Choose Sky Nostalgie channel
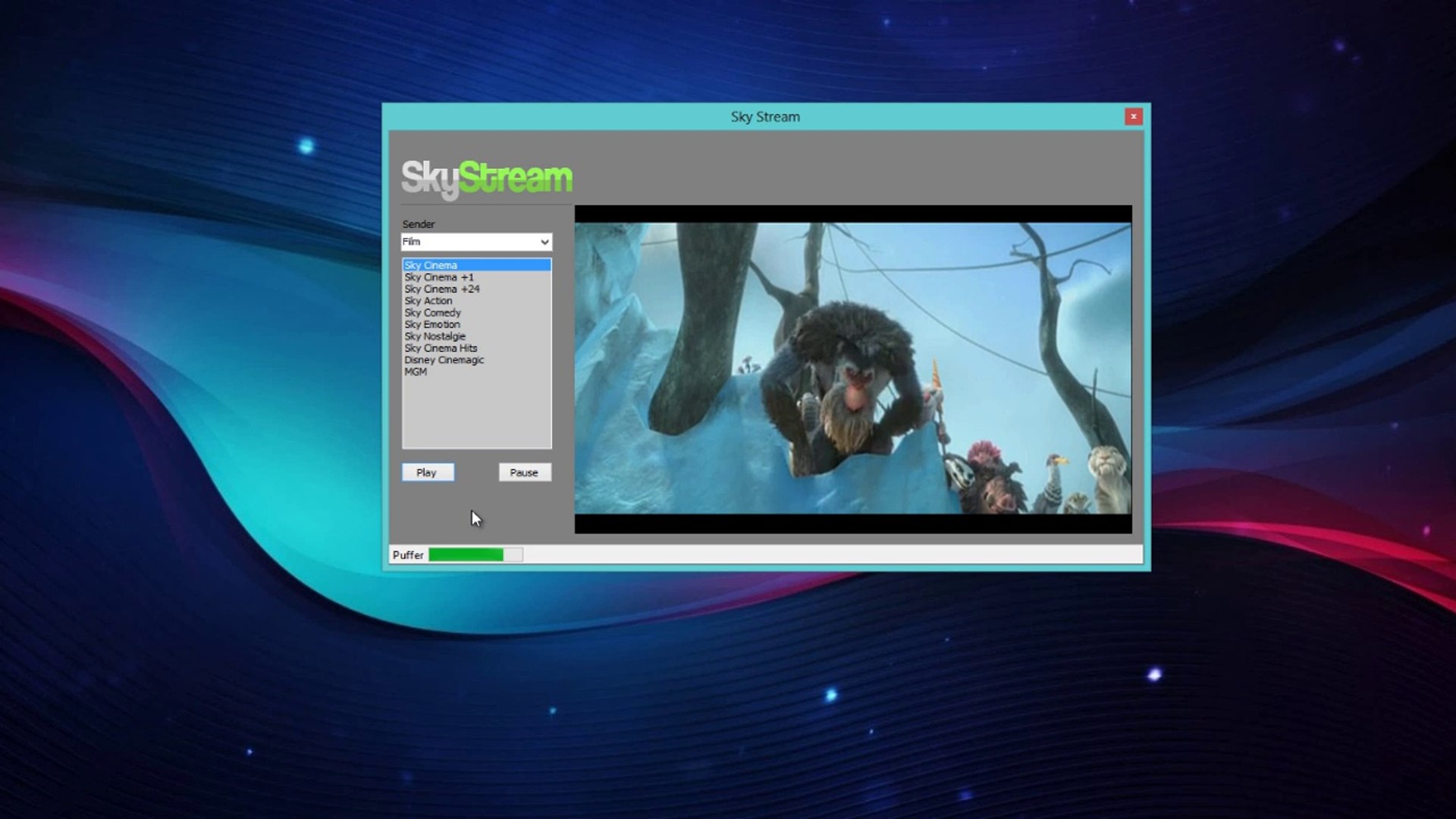This screenshot has height=819, width=1456. tap(435, 336)
